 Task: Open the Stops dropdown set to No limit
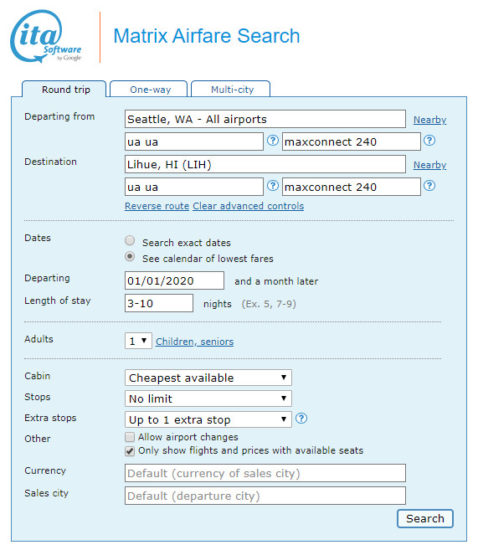coord(208,398)
